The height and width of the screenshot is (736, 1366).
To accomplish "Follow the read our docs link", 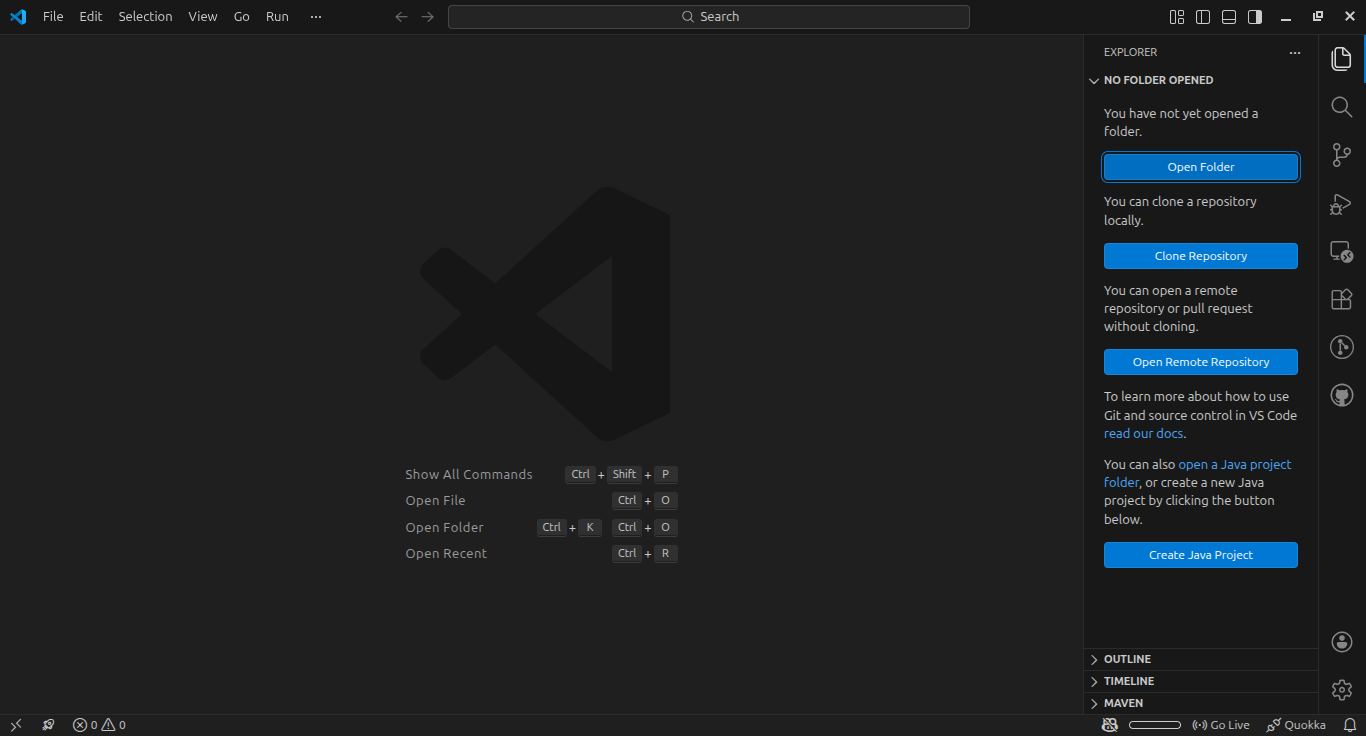I will click(1143, 434).
